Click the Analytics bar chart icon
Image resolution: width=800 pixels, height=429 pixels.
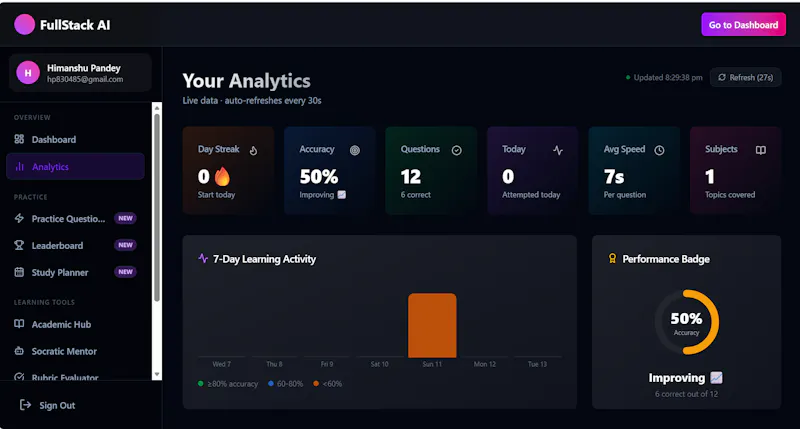point(20,166)
